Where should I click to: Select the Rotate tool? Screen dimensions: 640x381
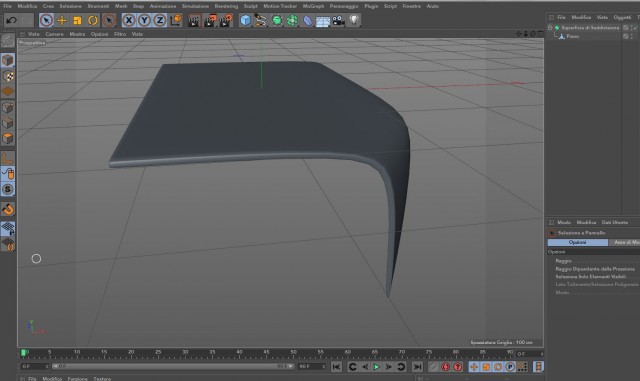click(x=93, y=20)
